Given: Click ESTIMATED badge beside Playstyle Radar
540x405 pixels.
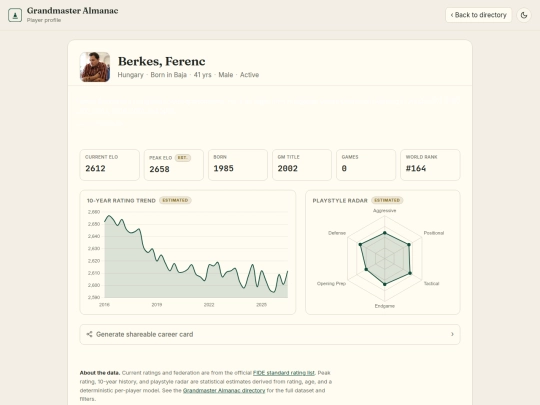Looking at the screenshot, I should click(x=387, y=200).
